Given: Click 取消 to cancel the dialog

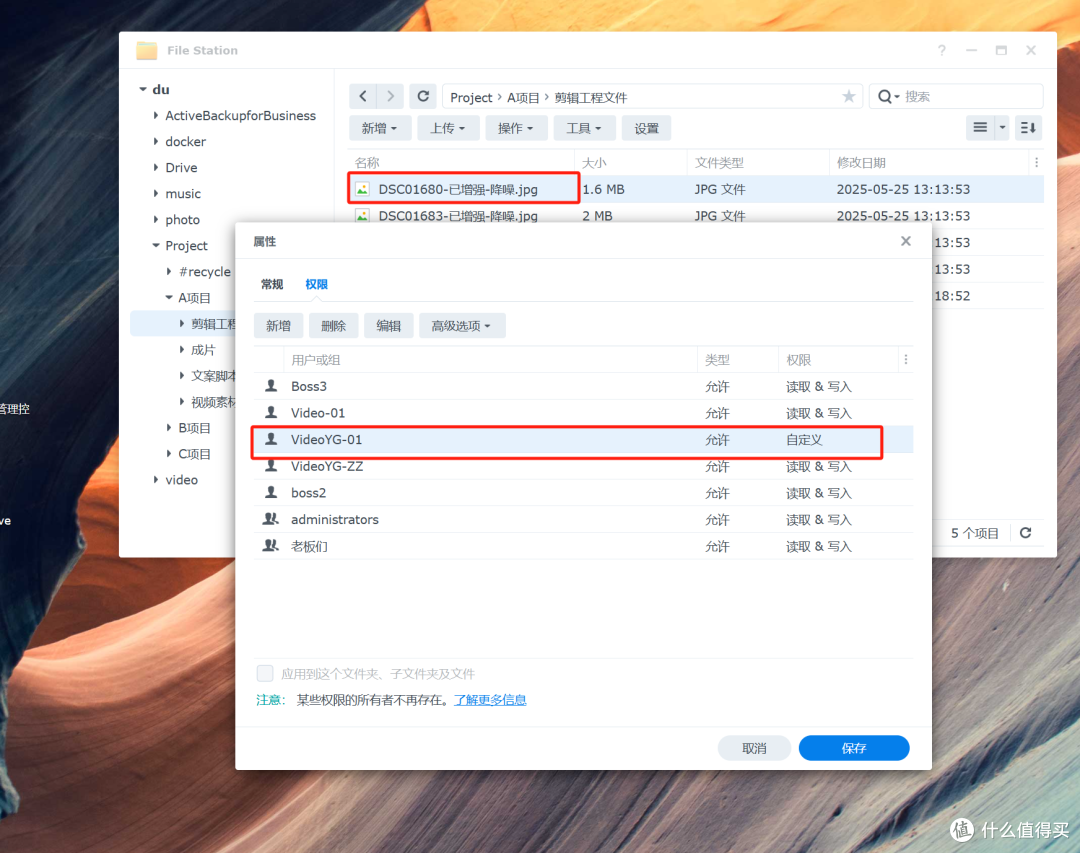Looking at the screenshot, I should 754,748.
